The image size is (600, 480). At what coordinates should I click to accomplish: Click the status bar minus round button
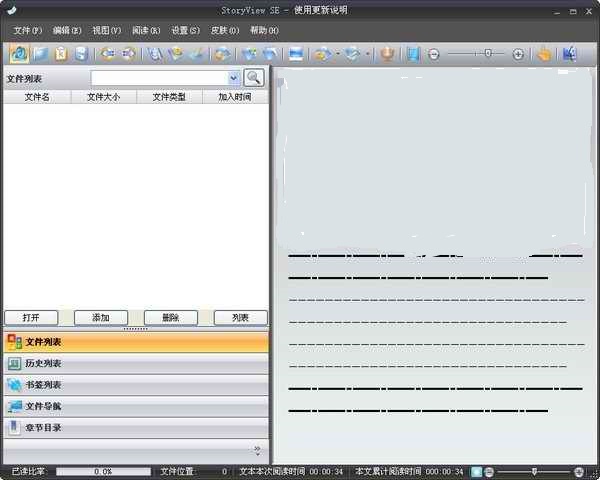[489, 472]
